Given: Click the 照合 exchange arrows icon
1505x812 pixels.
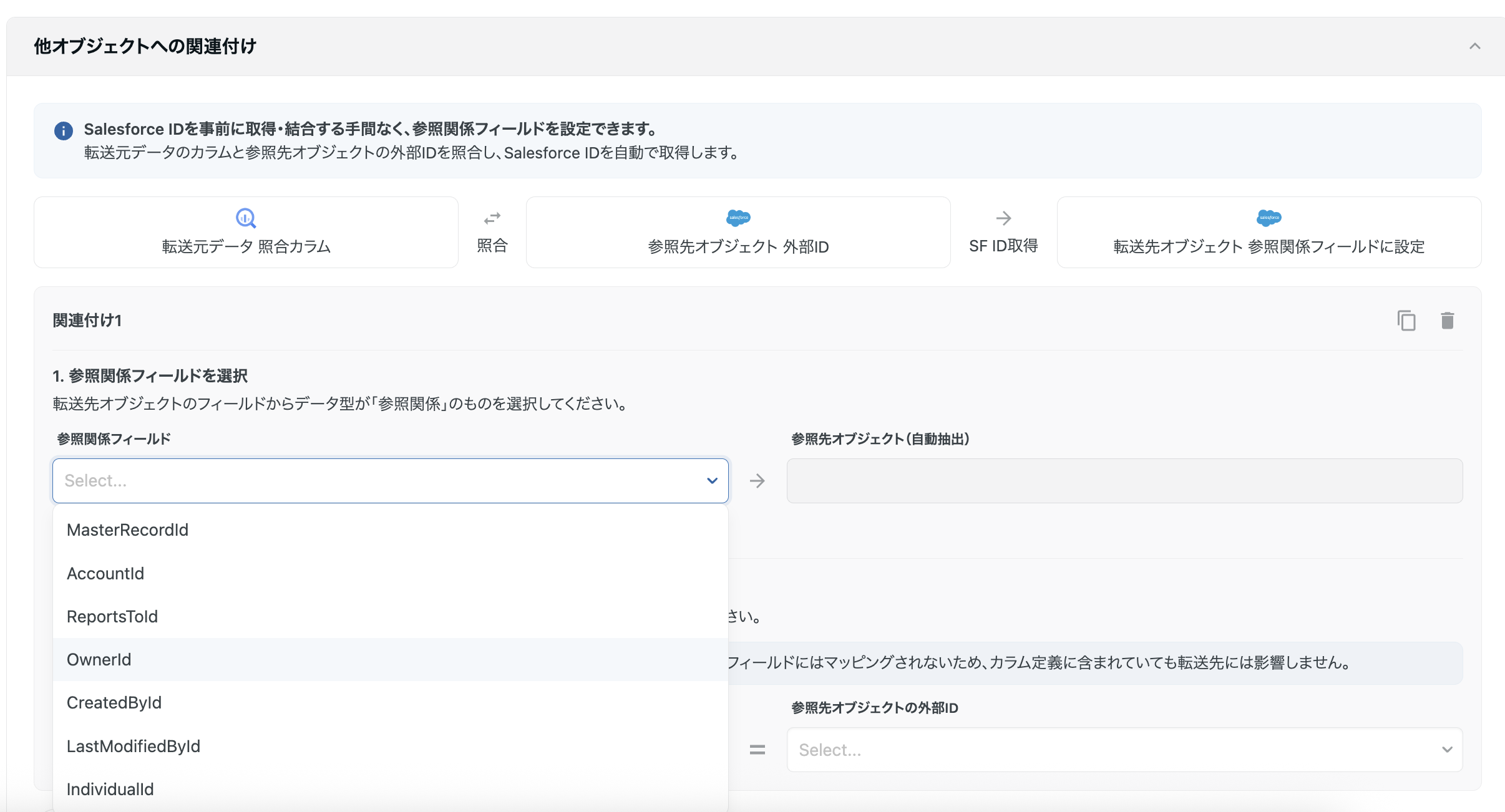Looking at the screenshot, I should coord(492,218).
